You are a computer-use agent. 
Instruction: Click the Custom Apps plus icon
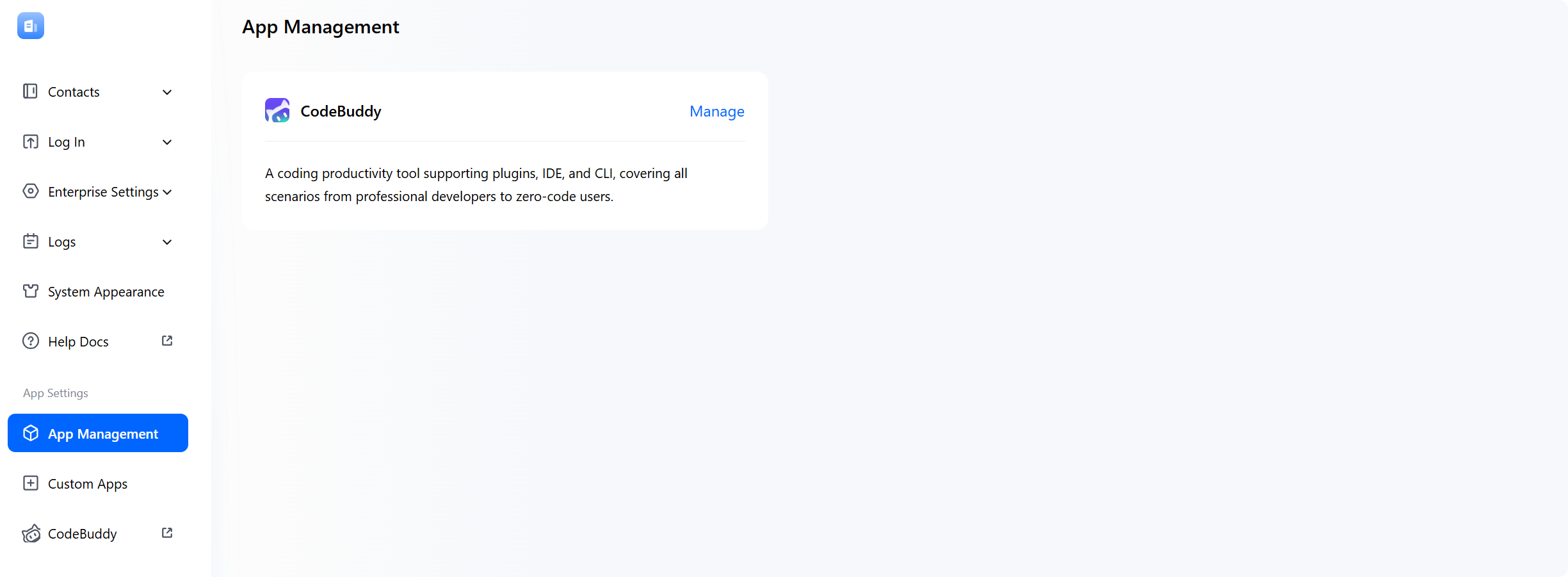click(x=30, y=483)
